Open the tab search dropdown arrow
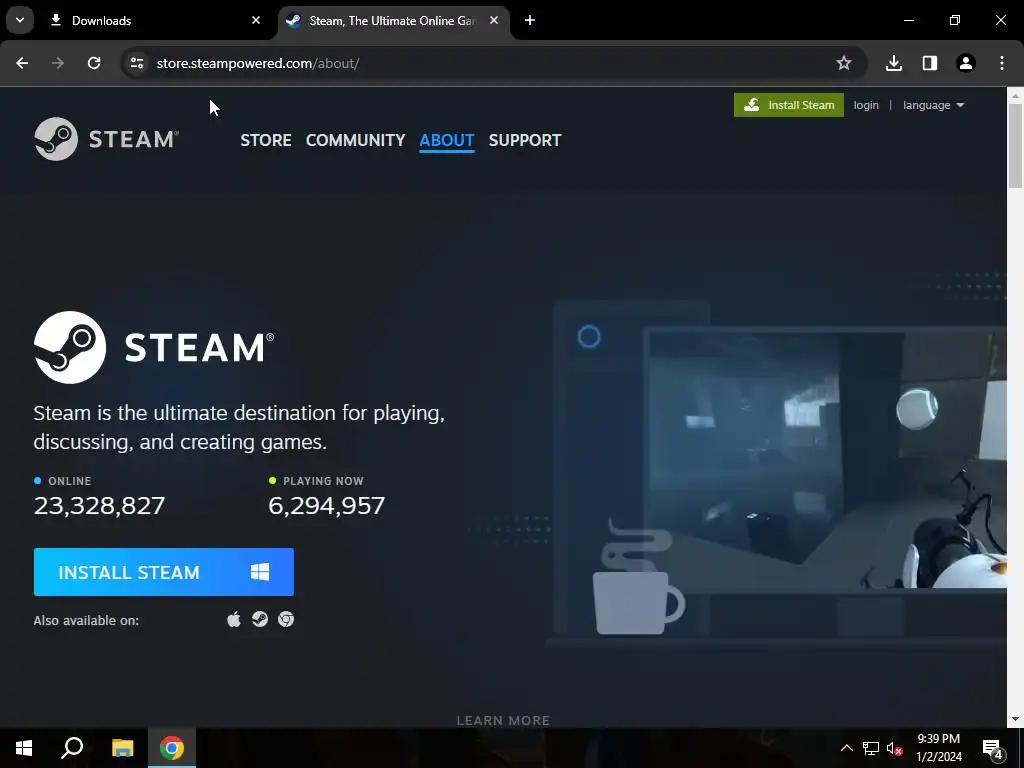Image resolution: width=1024 pixels, height=768 pixels. 20,20
